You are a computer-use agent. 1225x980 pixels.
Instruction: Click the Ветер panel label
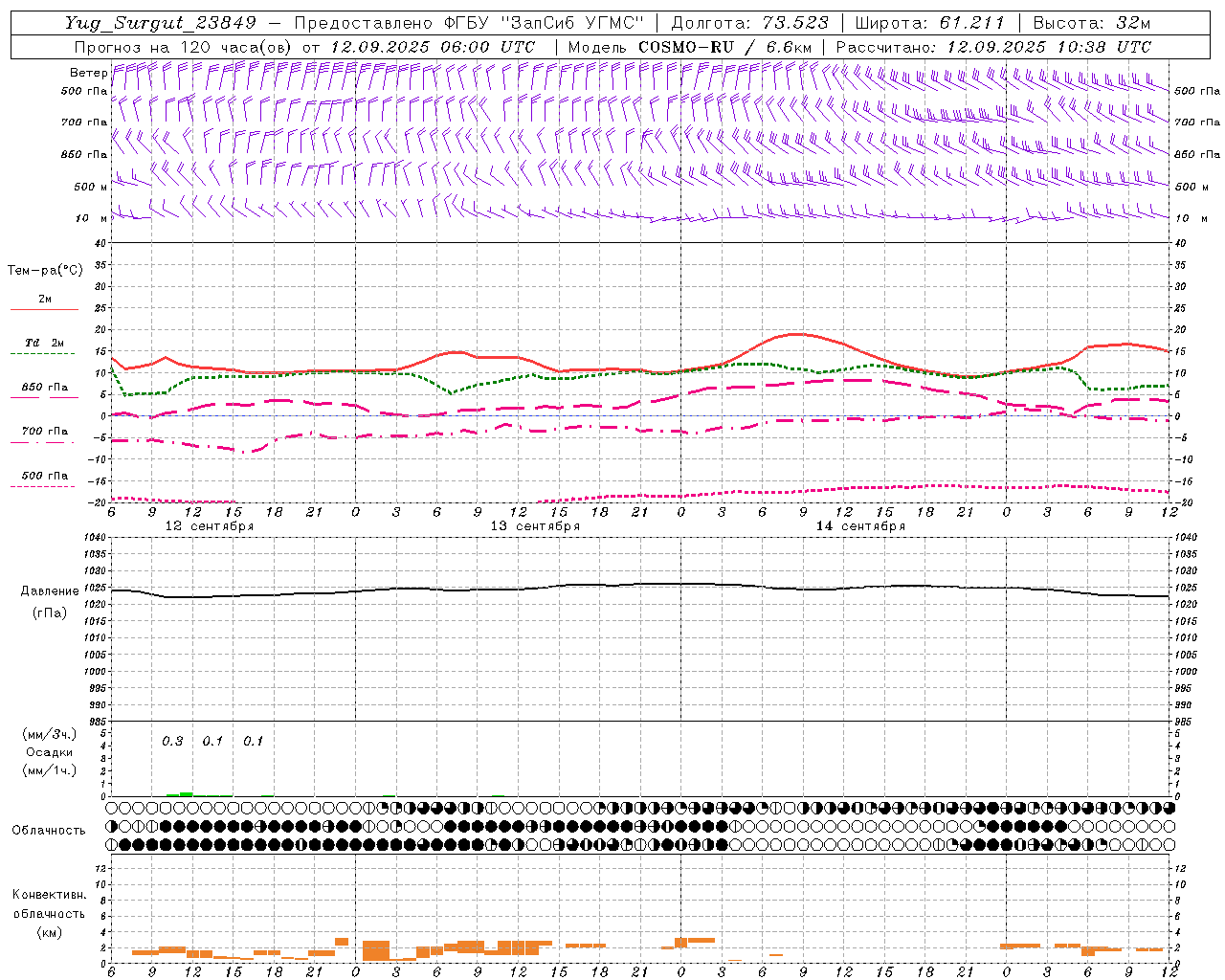[x=88, y=73]
